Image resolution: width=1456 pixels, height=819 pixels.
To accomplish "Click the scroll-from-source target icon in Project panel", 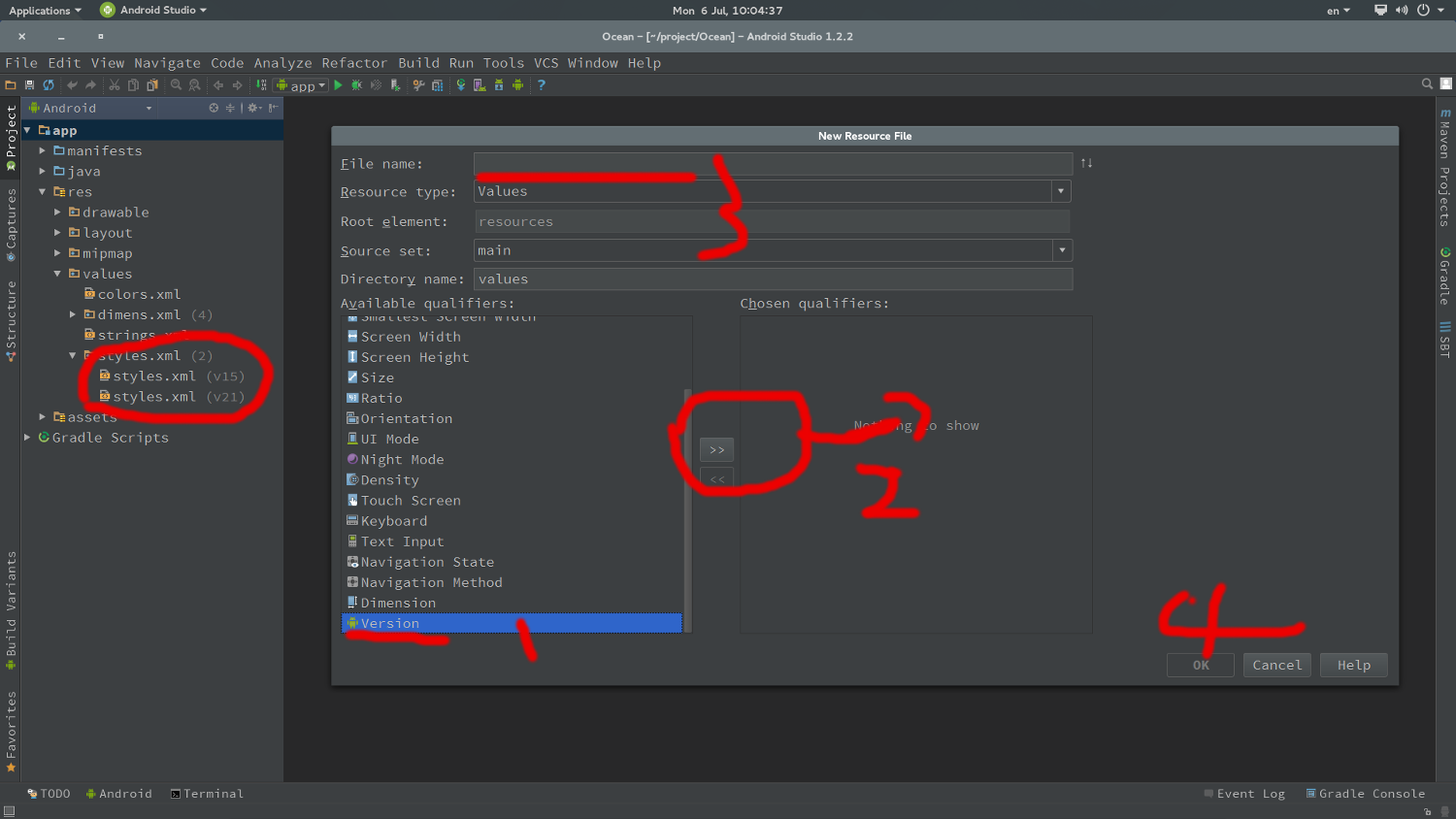I will (x=214, y=108).
